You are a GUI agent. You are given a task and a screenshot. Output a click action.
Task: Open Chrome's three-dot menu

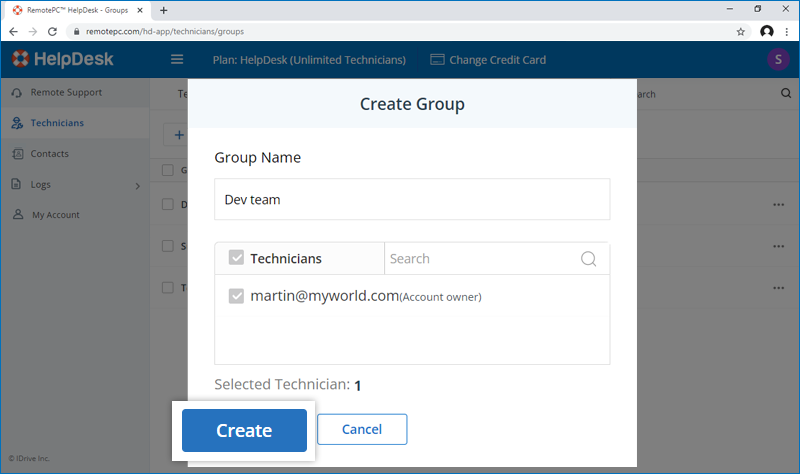tap(786, 31)
